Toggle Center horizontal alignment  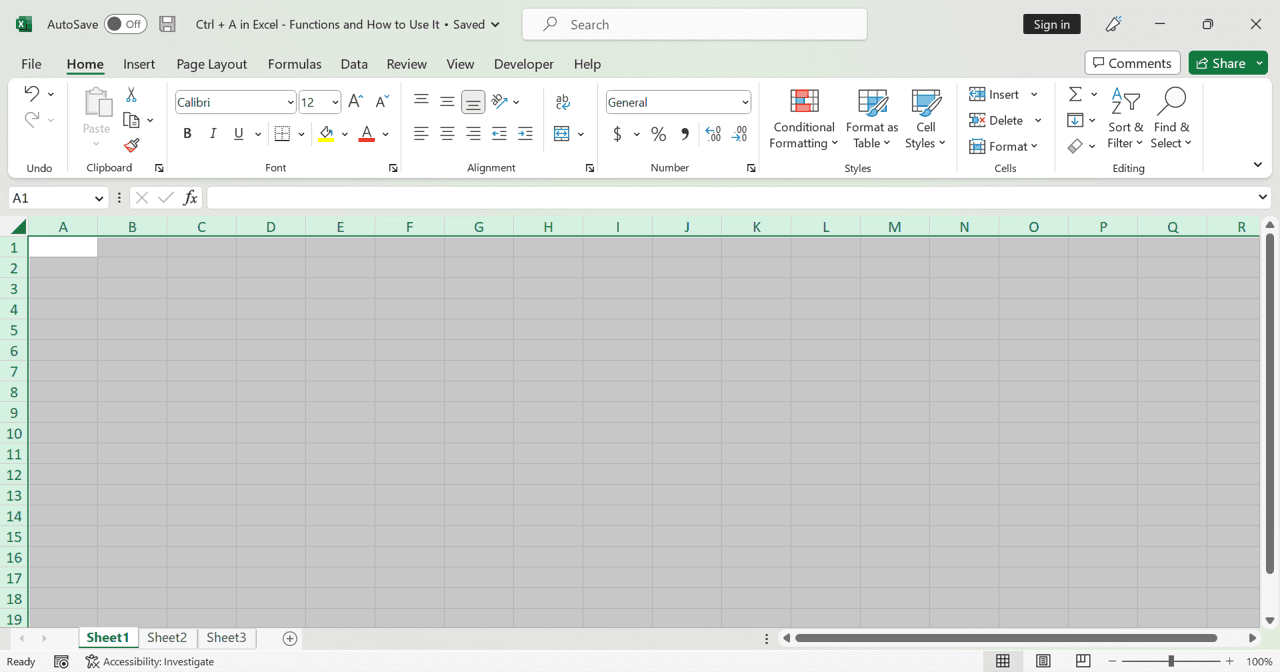447,133
